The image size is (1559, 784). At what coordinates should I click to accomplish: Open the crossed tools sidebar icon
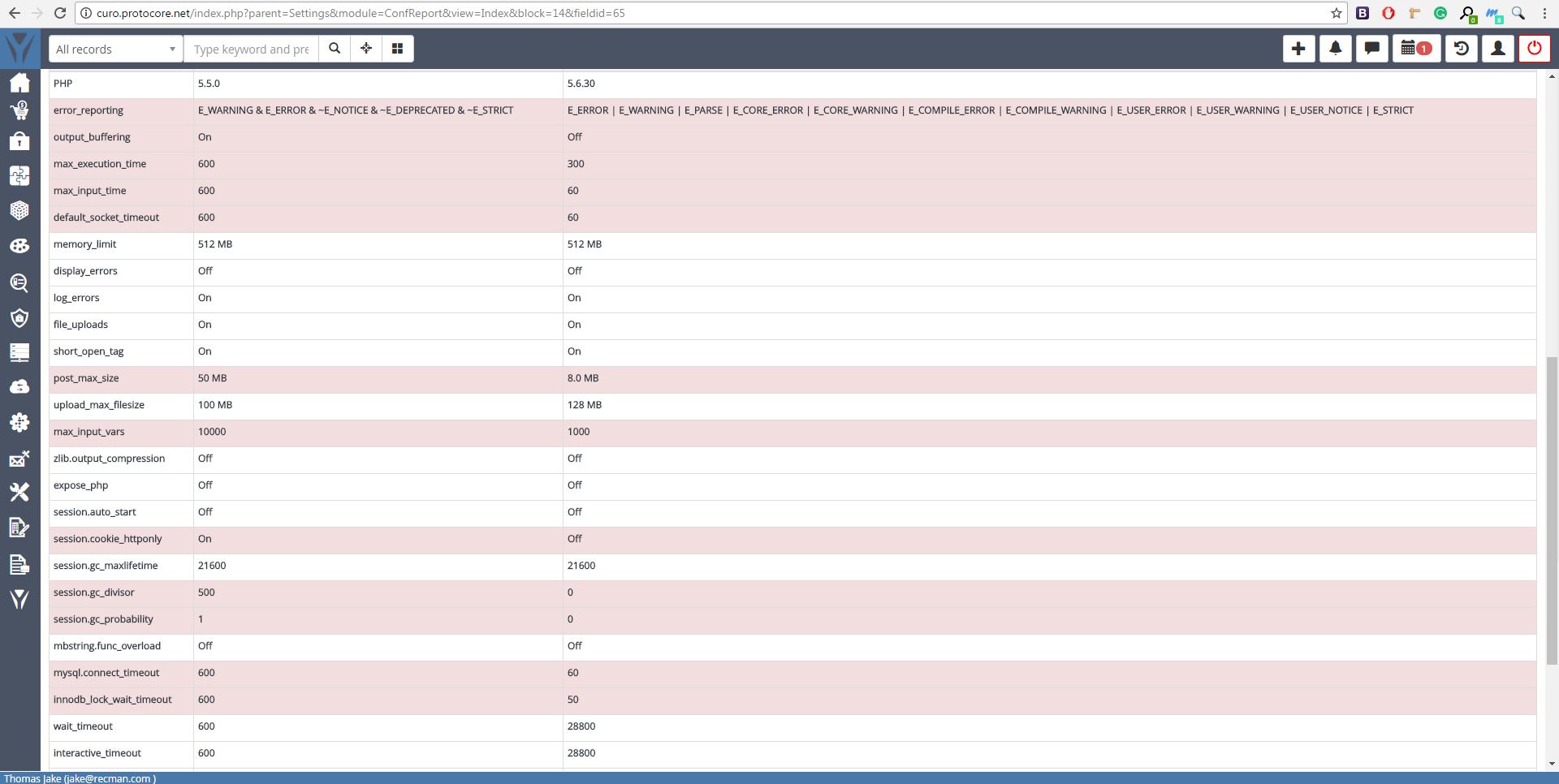coord(19,492)
